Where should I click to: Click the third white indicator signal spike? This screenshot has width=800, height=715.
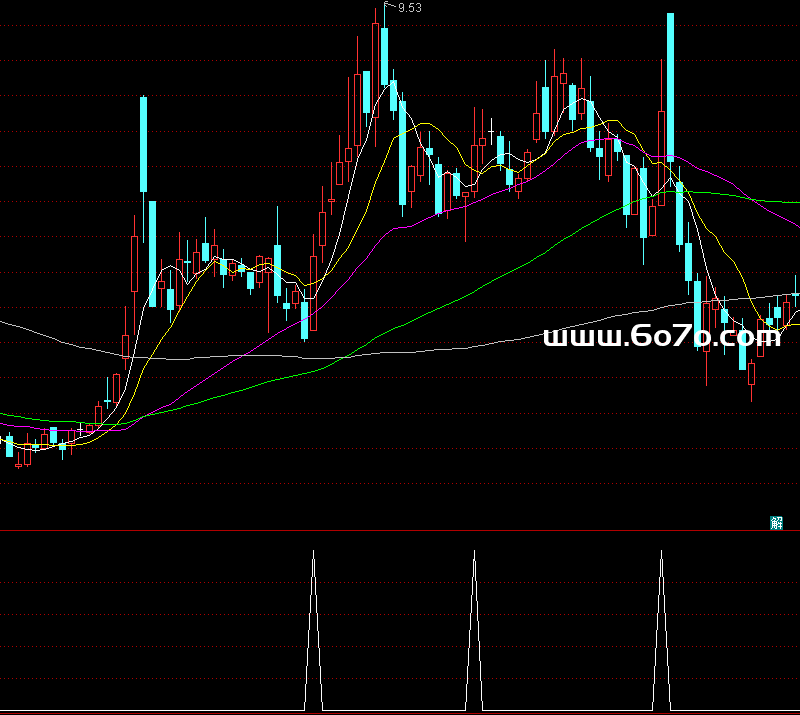pos(661,630)
